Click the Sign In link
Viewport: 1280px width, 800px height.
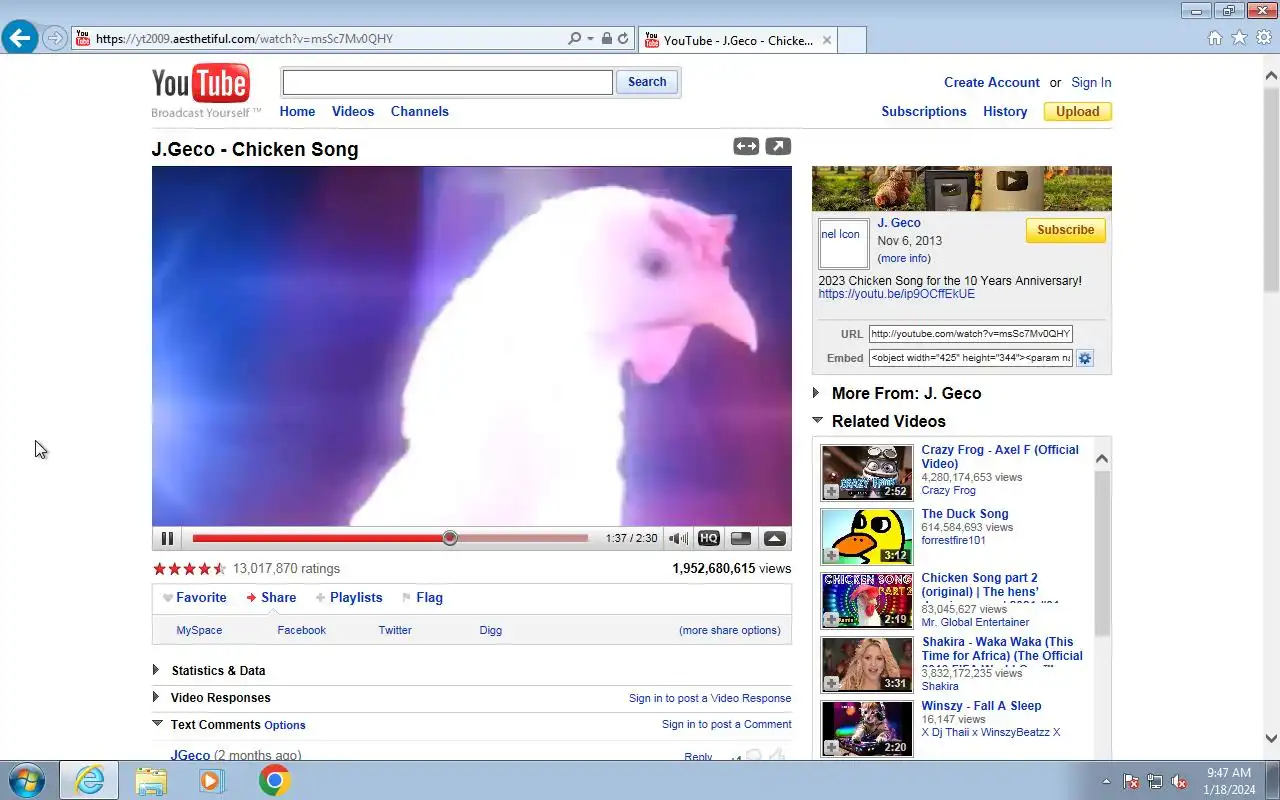pyautogui.click(x=1091, y=82)
